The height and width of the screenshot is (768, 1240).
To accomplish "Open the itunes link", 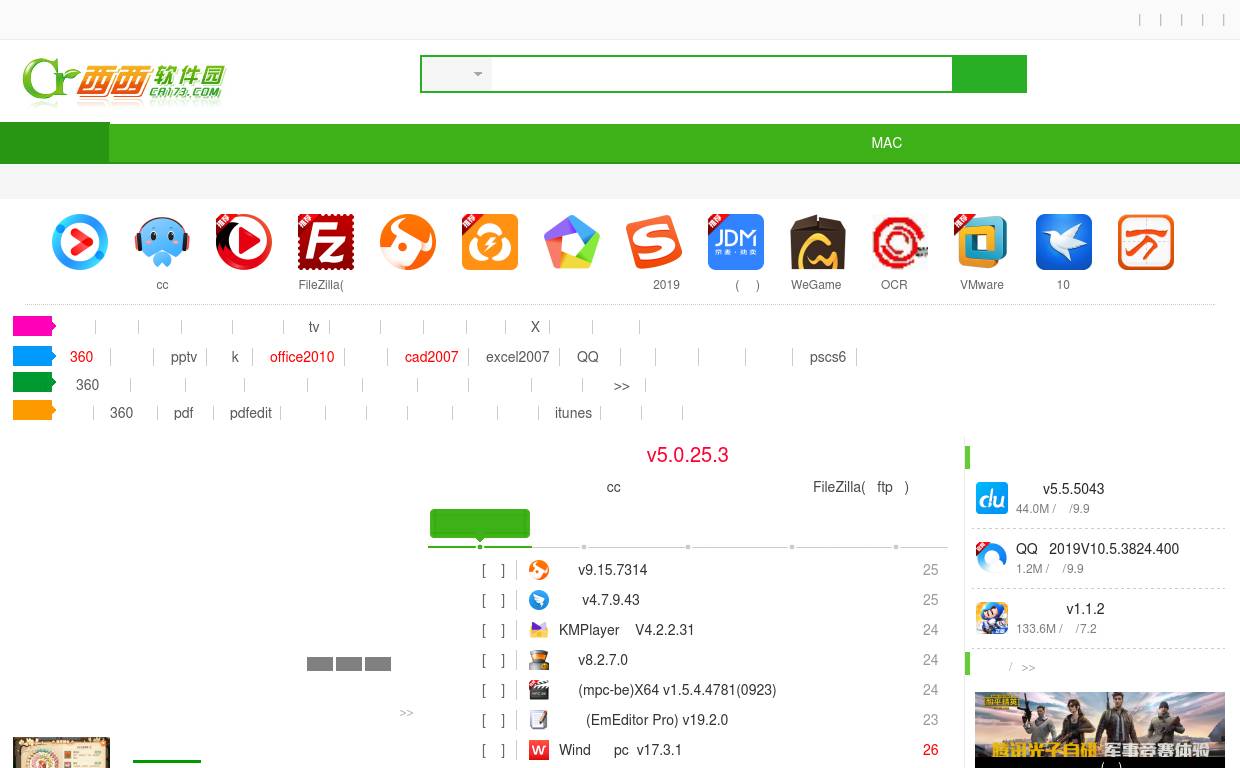I will pos(573,413).
